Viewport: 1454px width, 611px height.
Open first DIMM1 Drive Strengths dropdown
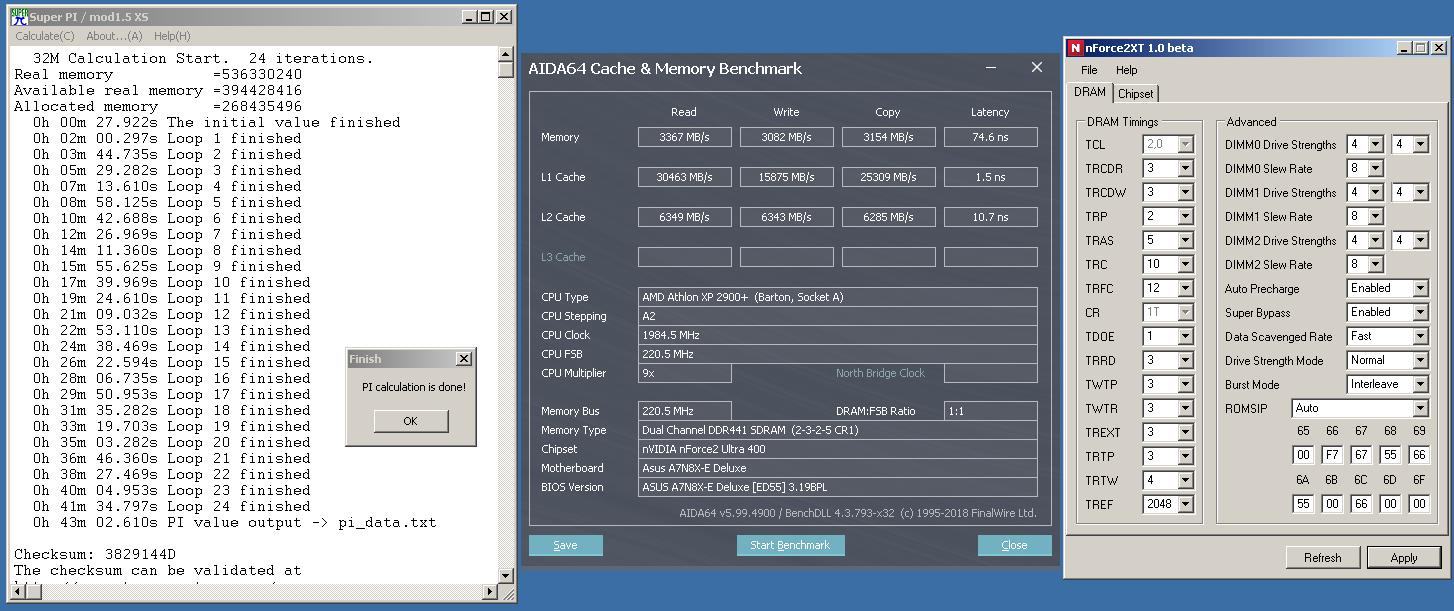[1375, 192]
